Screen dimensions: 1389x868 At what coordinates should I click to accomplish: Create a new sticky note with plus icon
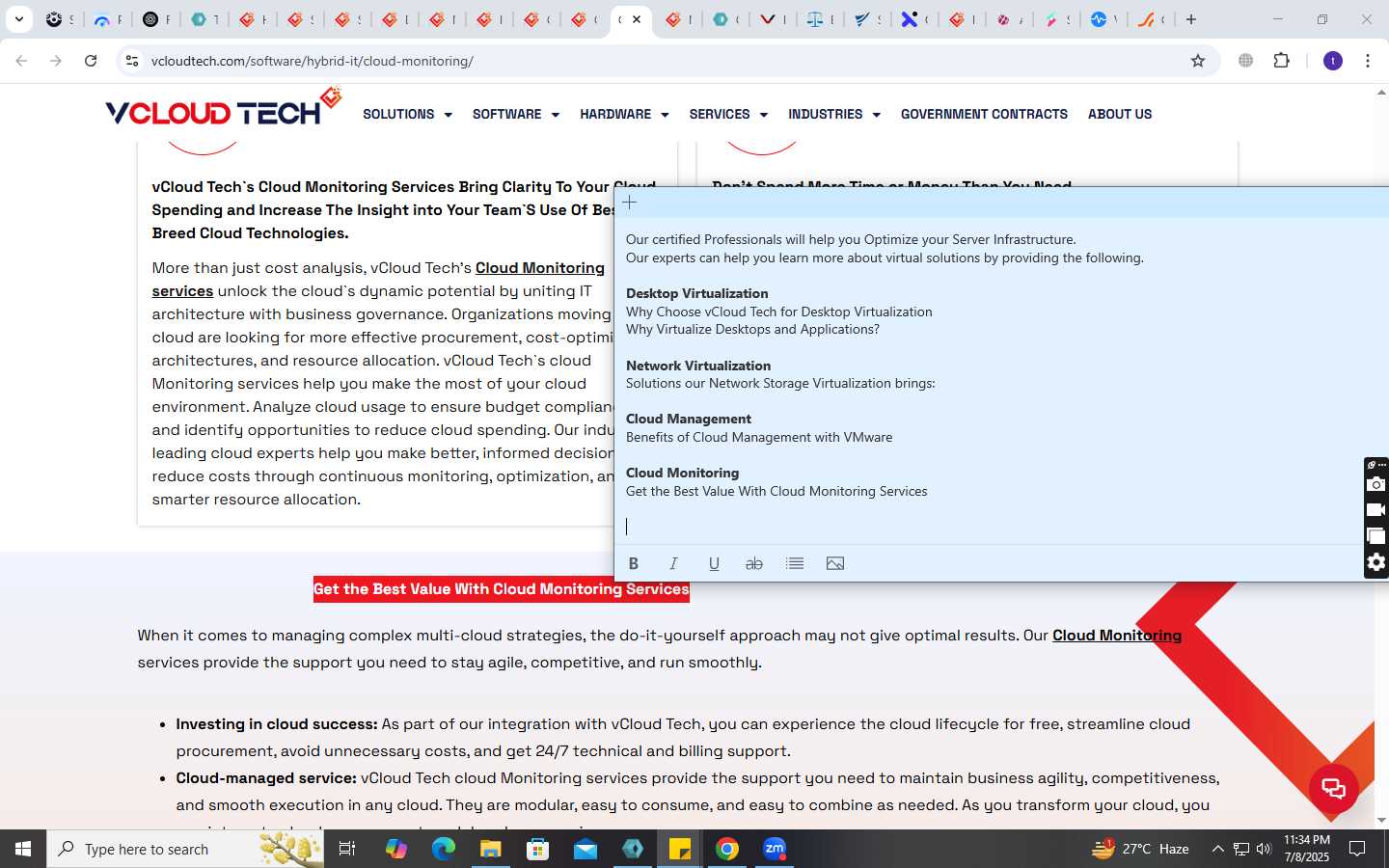630,203
